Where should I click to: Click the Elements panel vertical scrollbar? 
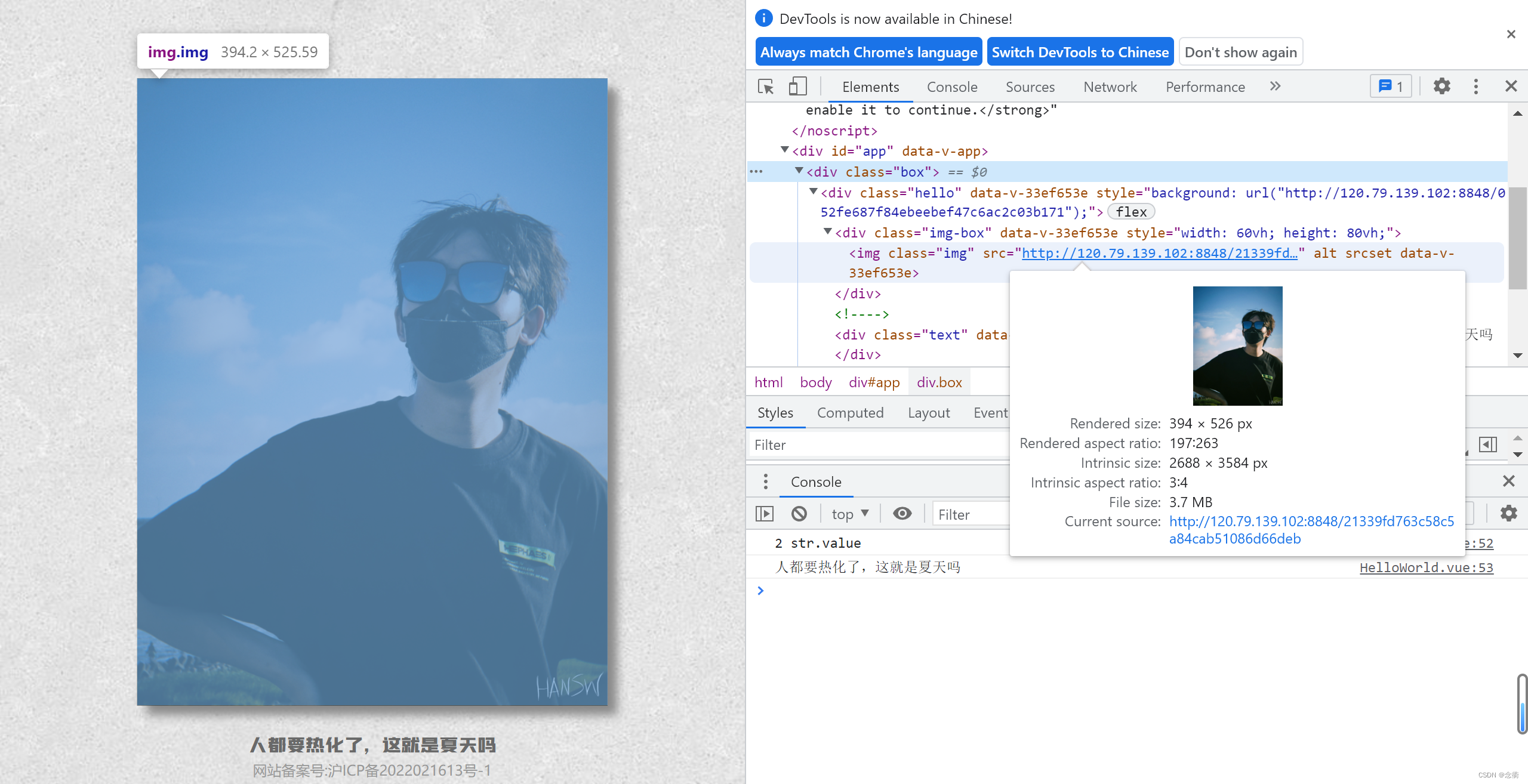[x=1517, y=239]
